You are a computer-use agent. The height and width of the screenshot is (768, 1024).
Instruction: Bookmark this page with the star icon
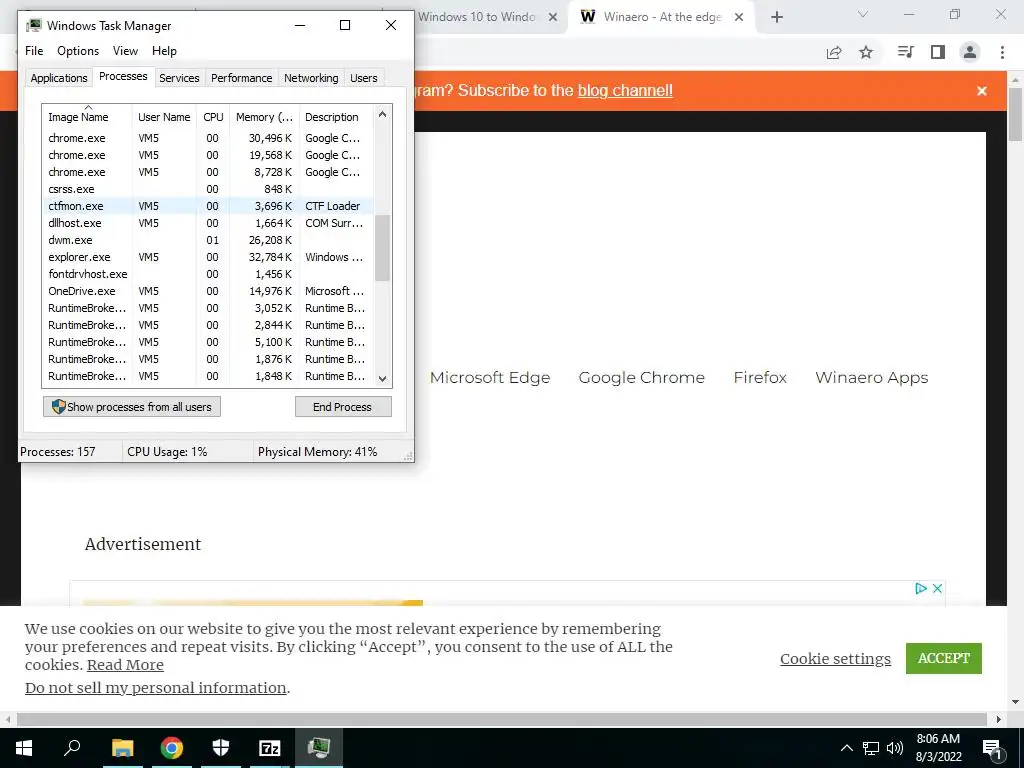(866, 52)
